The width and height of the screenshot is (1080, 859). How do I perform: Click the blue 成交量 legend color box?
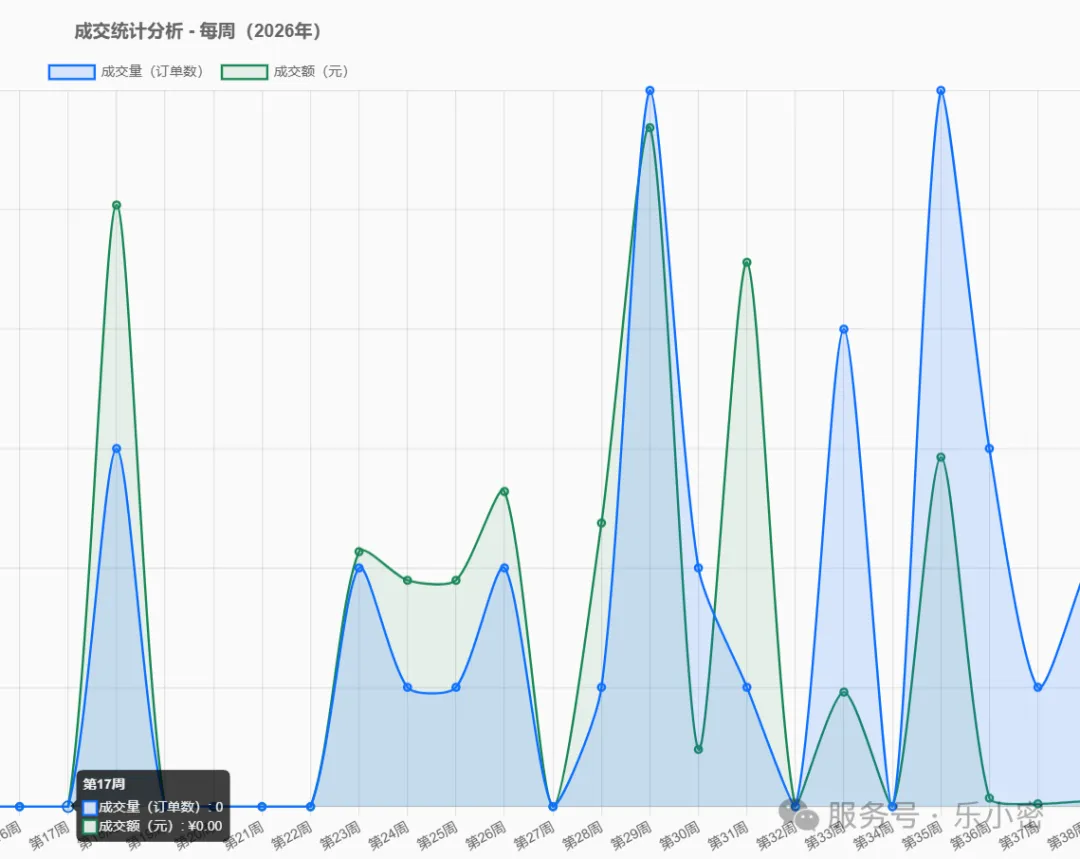[72, 72]
